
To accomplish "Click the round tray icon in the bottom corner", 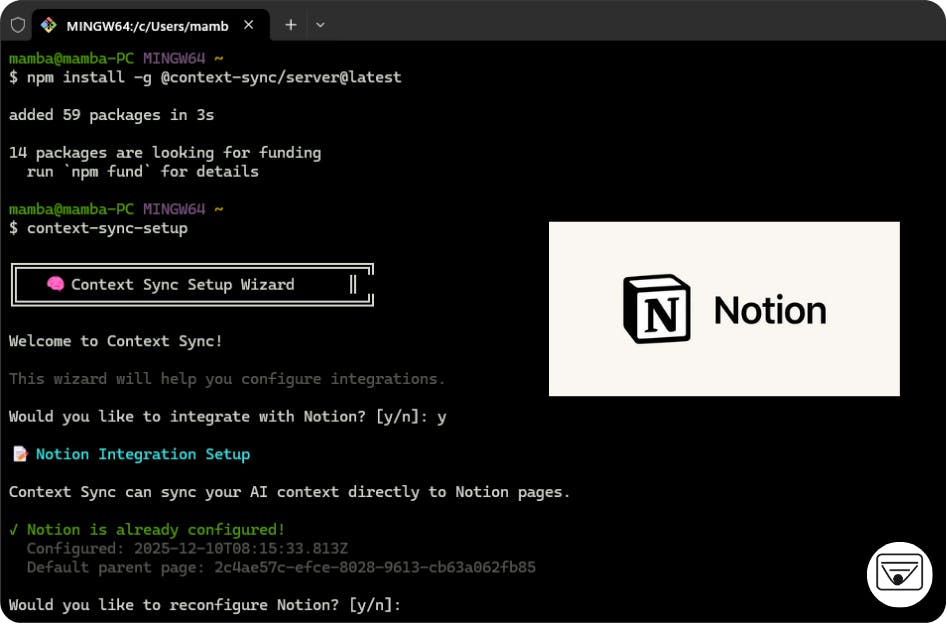I will (x=899, y=574).
